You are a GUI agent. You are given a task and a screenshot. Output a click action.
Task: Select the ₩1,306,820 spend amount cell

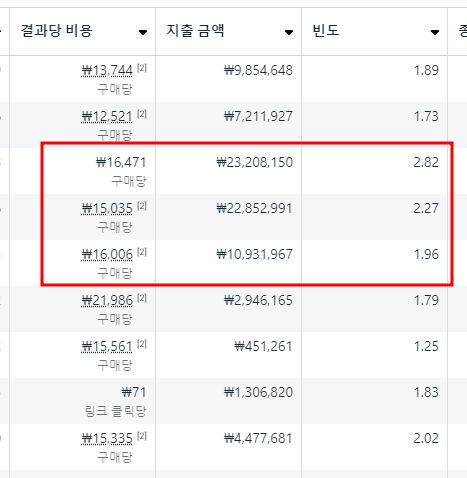229,401
